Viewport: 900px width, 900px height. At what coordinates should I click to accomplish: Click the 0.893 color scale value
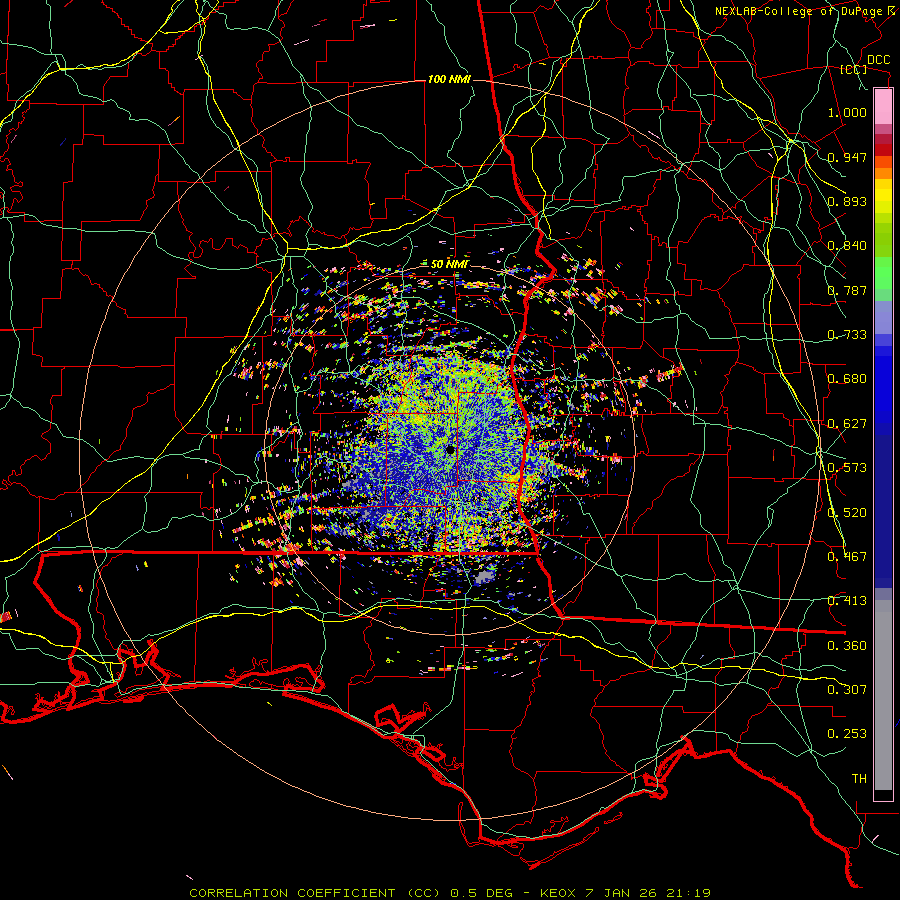pos(847,201)
